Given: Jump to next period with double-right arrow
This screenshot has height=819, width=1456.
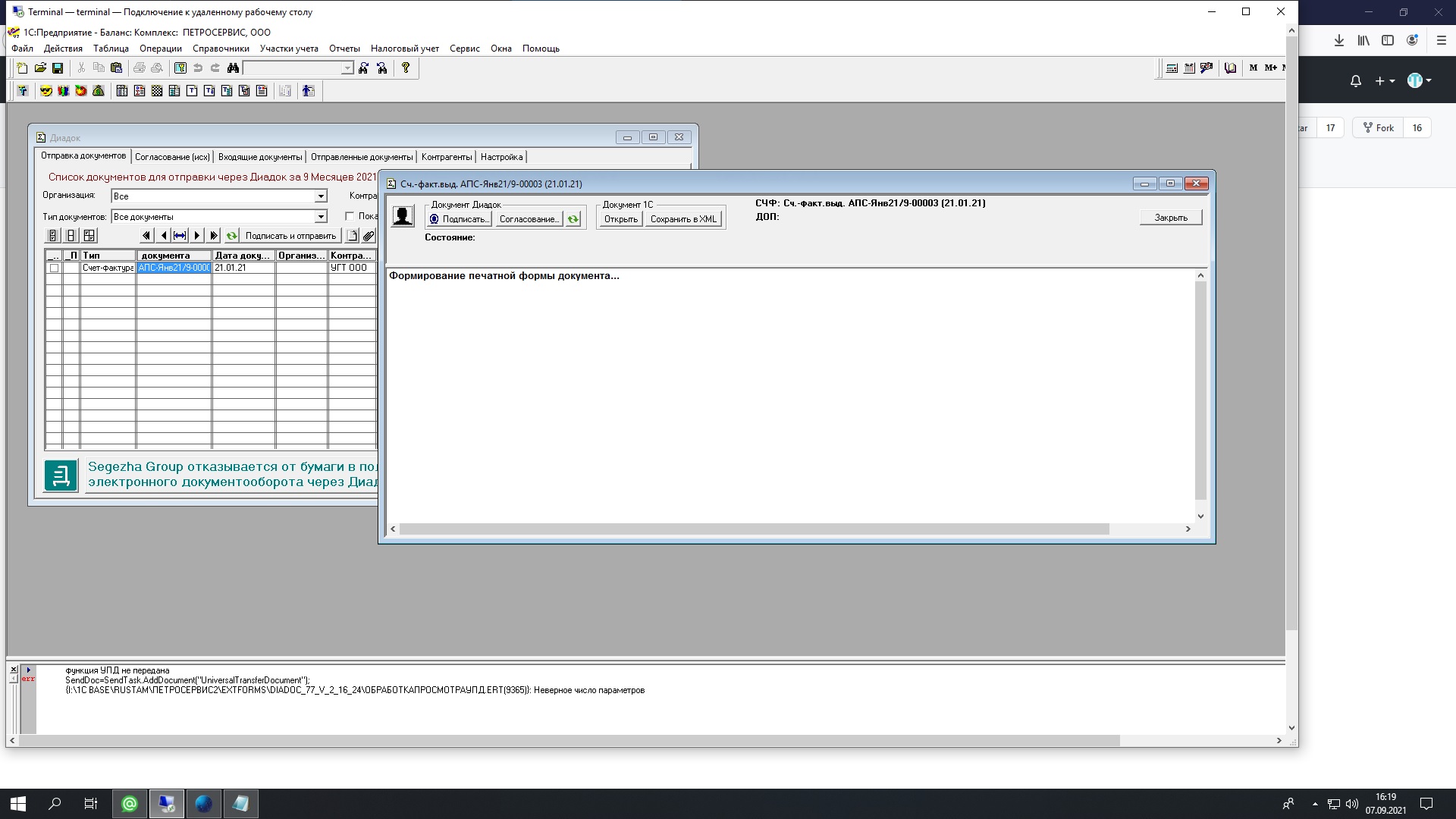Looking at the screenshot, I should tap(214, 236).
